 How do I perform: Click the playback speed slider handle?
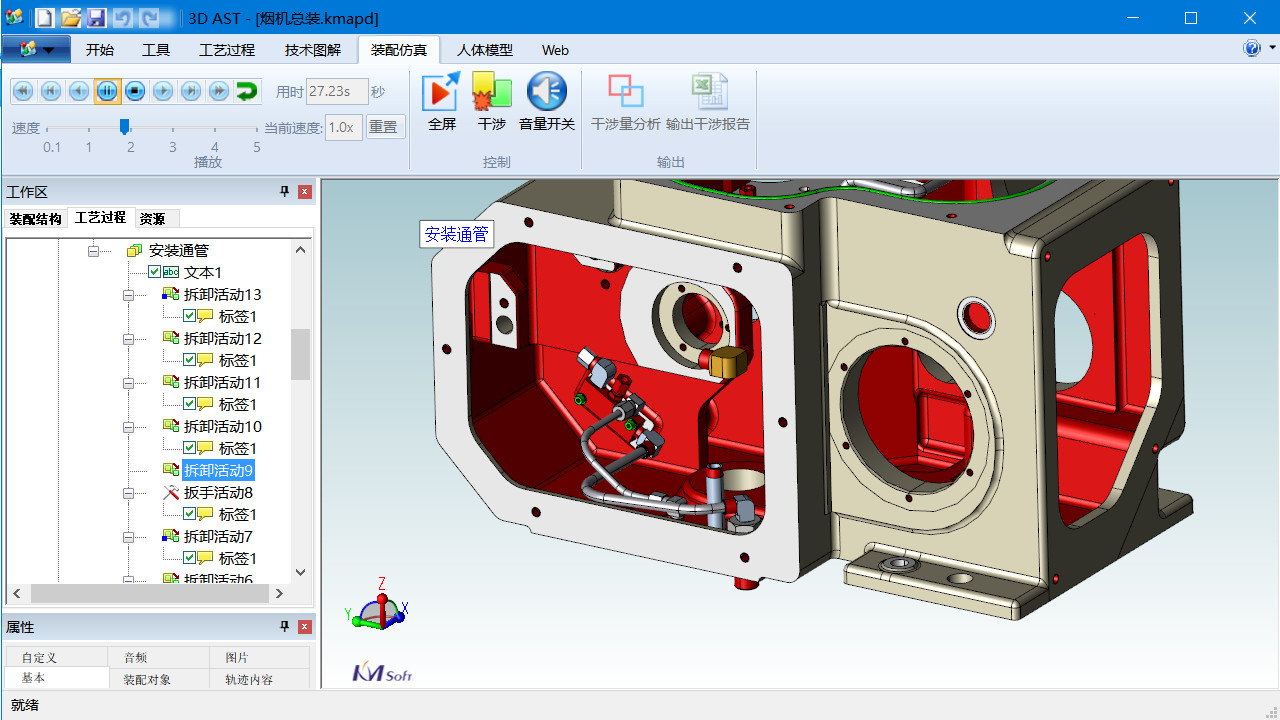125,127
